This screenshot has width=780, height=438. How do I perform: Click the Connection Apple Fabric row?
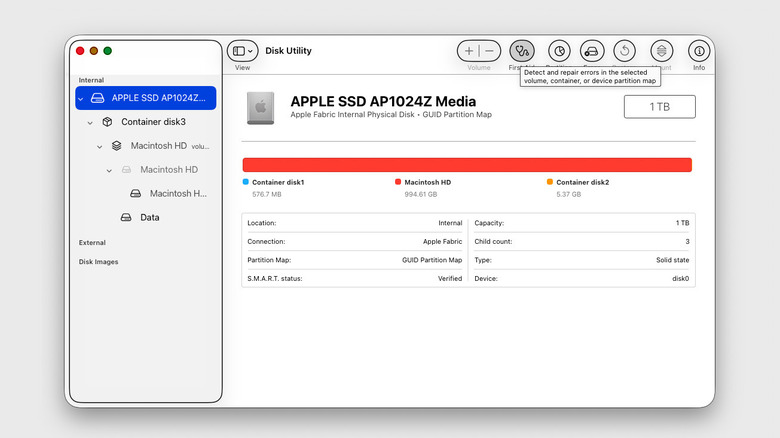tap(355, 241)
